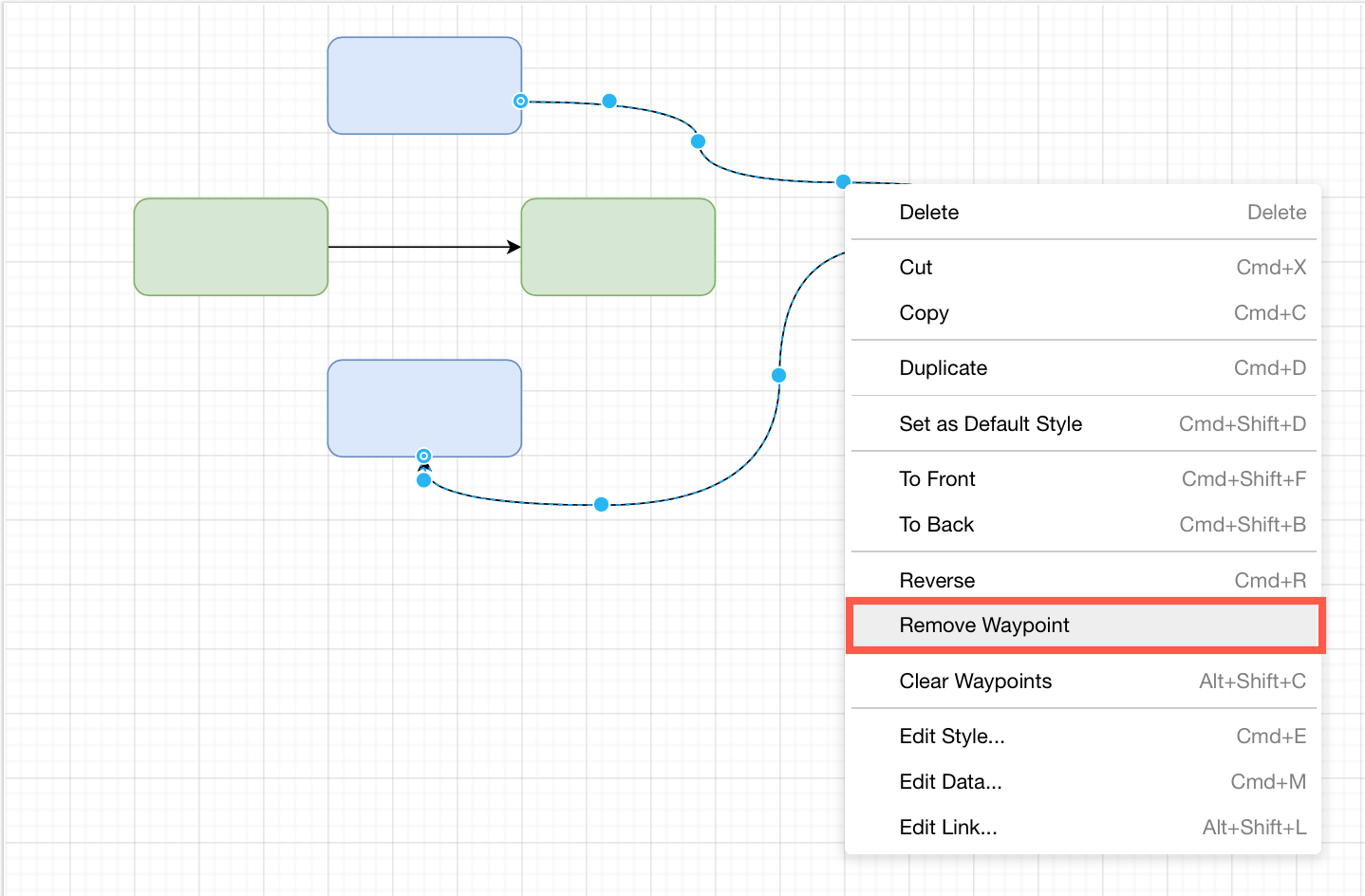1365x896 pixels.
Task: Select the left green rectangle
Action: click(x=231, y=247)
